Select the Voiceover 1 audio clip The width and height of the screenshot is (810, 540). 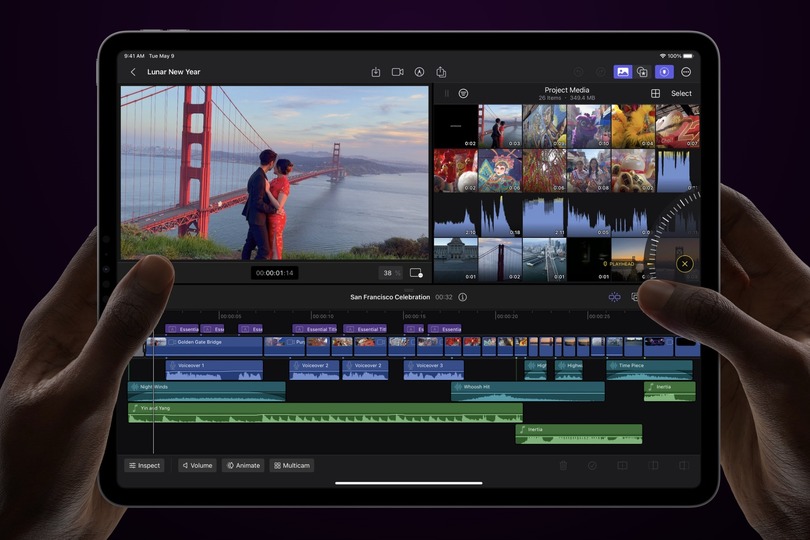214,370
